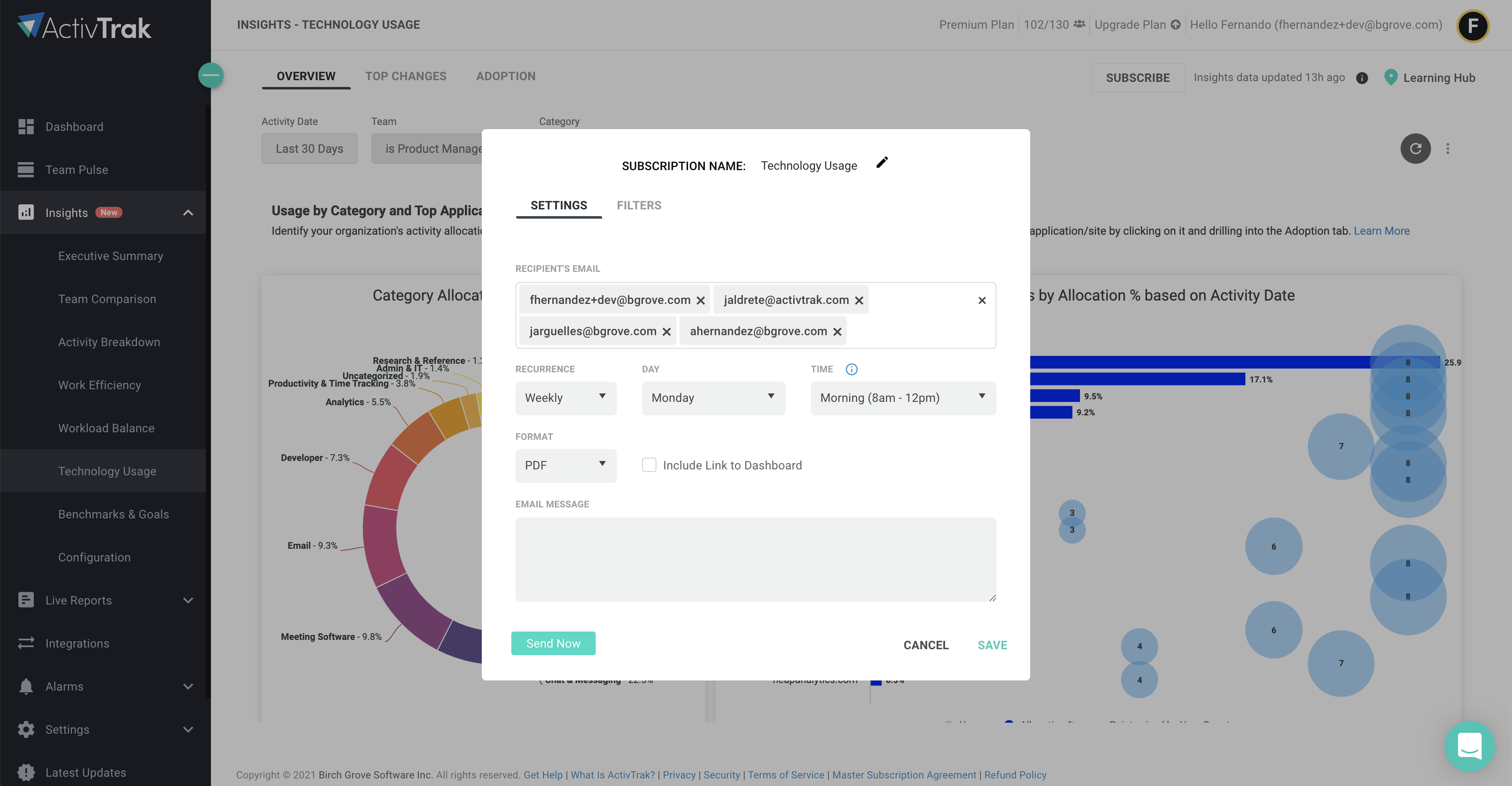Click the ActivTrak logo
Screen dimensions: 1512x786
point(84,26)
